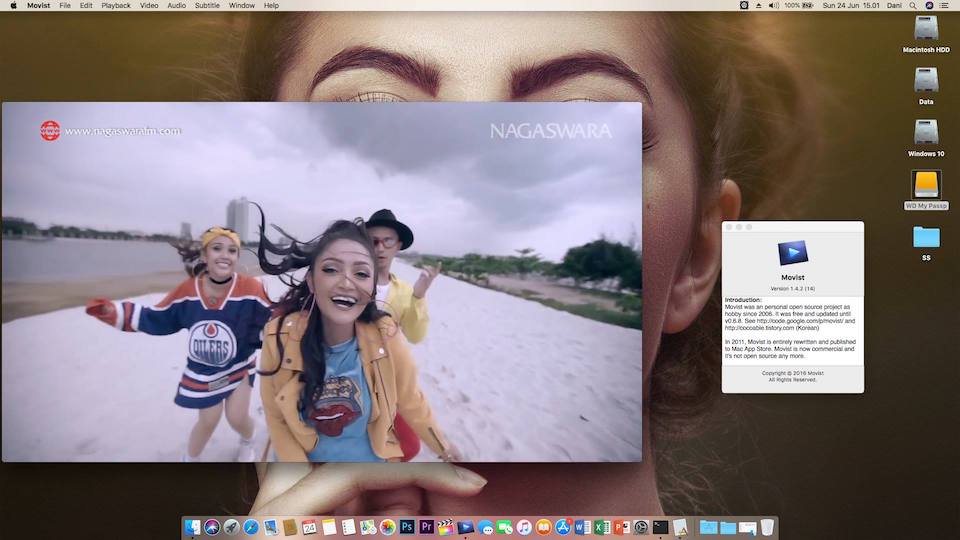The height and width of the screenshot is (540, 960).
Task: Open the Apple menu
Action: (13, 6)
